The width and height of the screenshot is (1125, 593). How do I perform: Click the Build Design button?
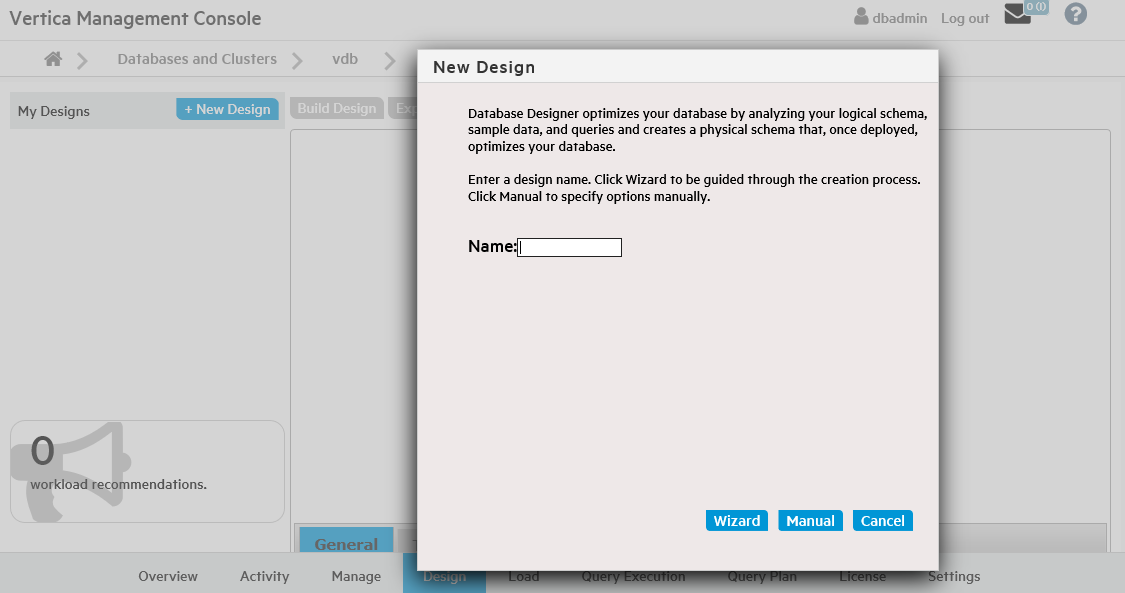(x=337, y=109)
